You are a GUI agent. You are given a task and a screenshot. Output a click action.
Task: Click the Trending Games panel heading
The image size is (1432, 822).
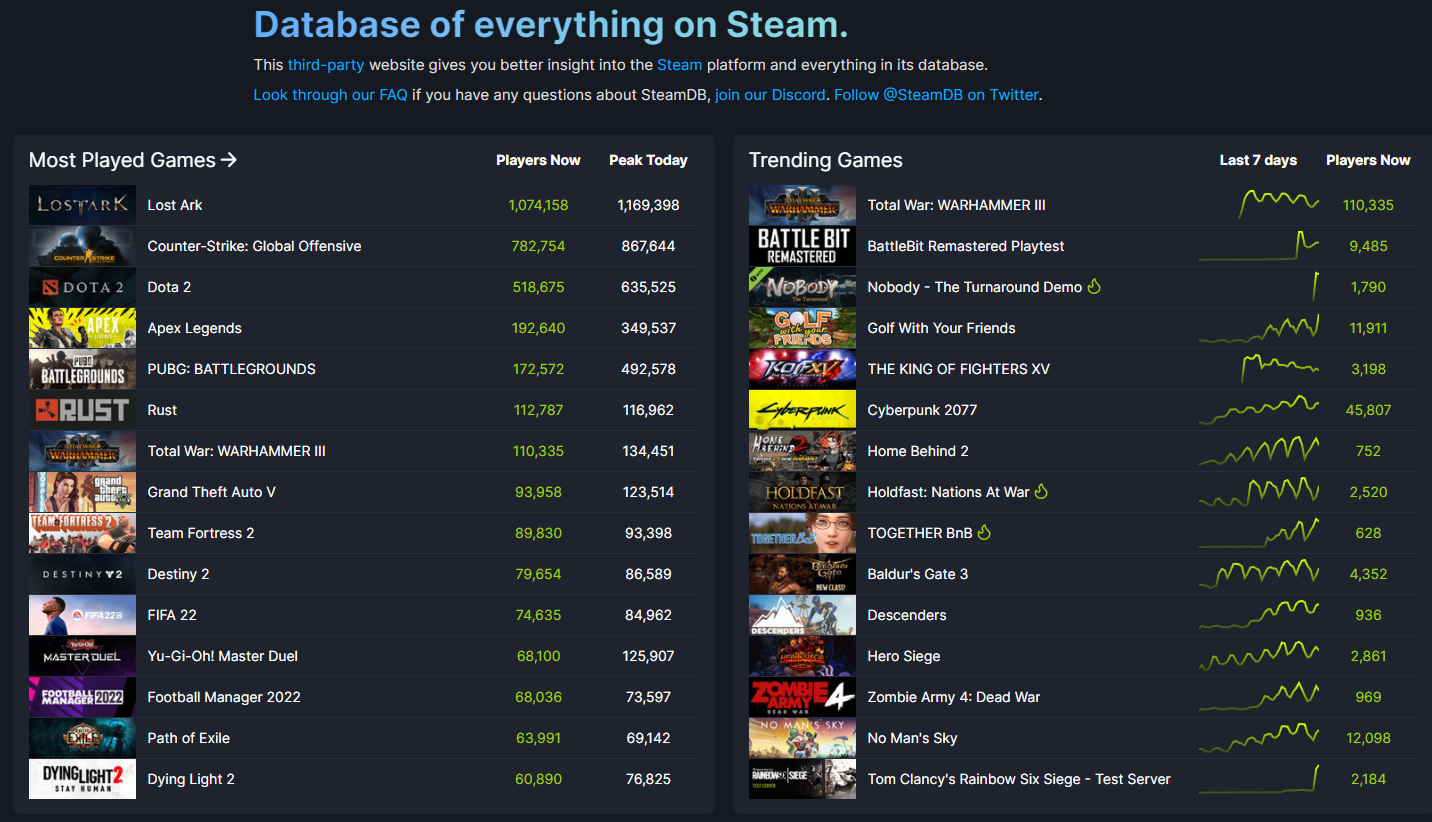[826, 160]
